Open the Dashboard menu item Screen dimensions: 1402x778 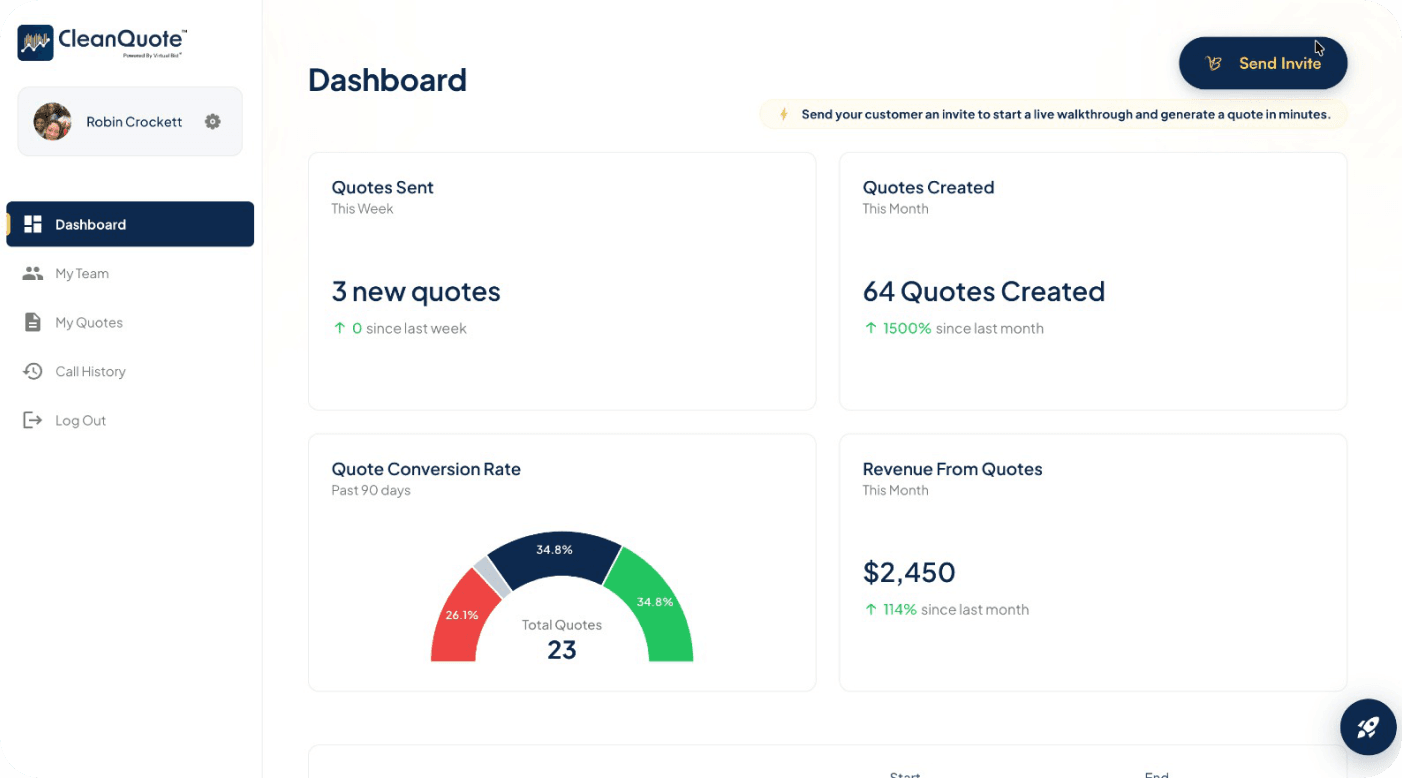[130, 224]
